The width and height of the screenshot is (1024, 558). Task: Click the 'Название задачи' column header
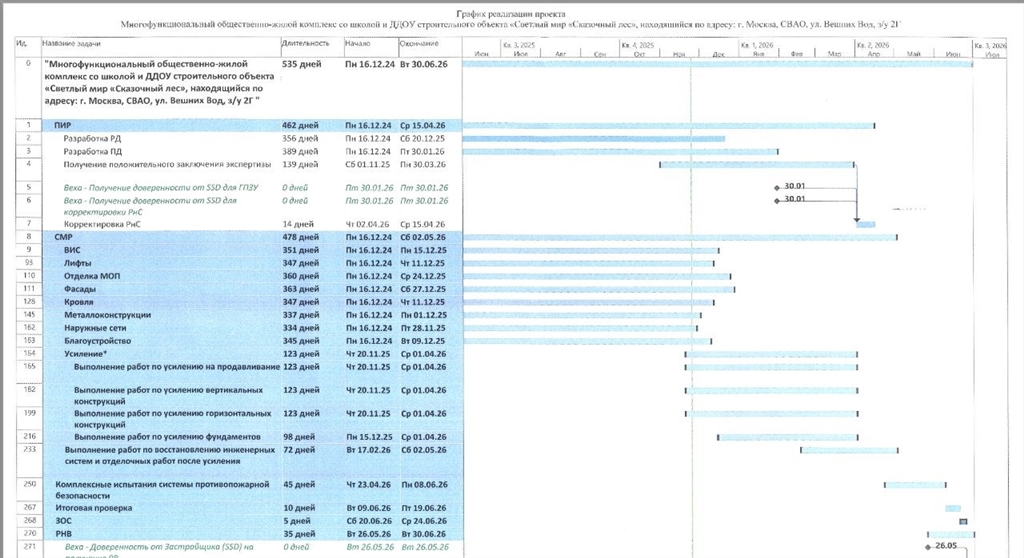click(69, 44)
